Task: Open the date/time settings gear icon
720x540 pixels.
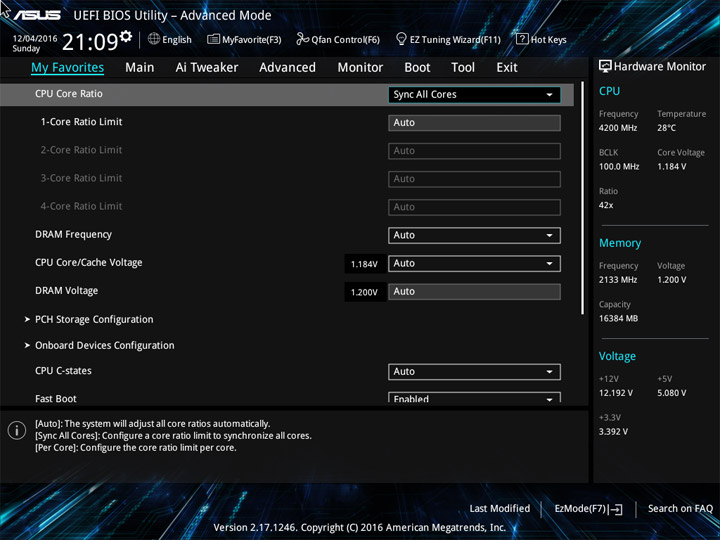Action: pyautogui.click(x=125, y=36)
